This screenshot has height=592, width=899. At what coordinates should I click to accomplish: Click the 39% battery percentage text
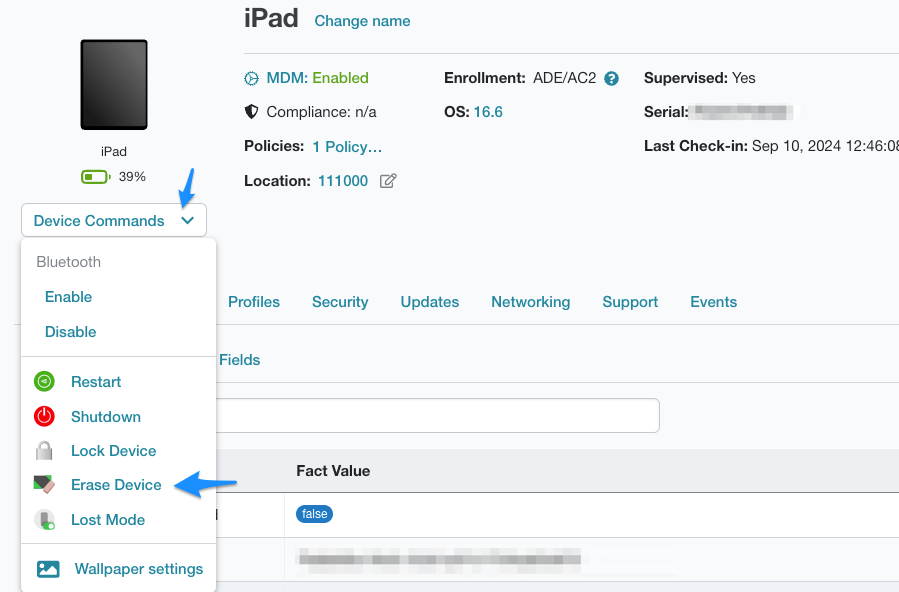tap(132, 177)
